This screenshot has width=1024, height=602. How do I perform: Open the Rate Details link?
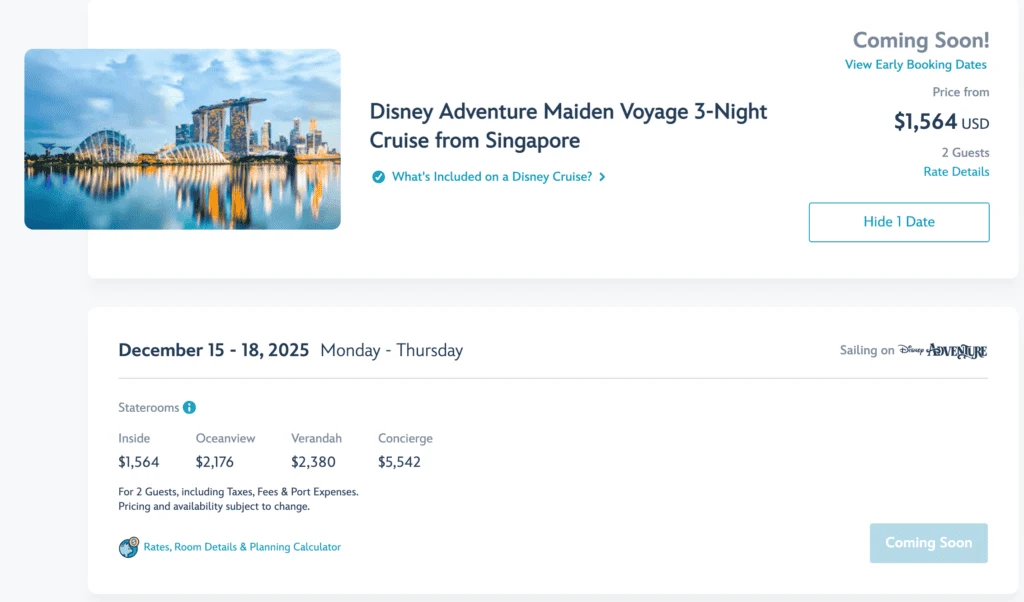pyautogui.click(x=956, y=172)
